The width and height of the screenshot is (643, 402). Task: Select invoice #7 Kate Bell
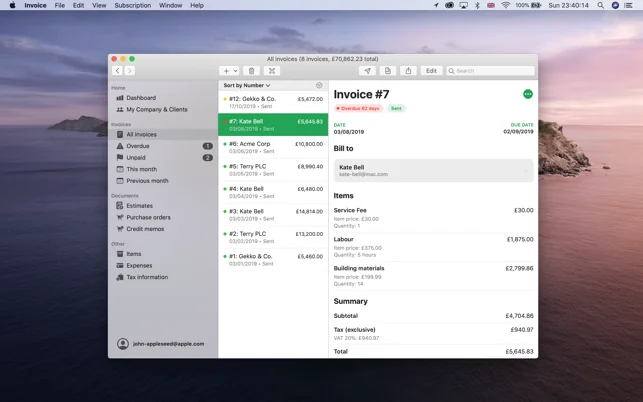pyautogui.click(x=273, y=125)
